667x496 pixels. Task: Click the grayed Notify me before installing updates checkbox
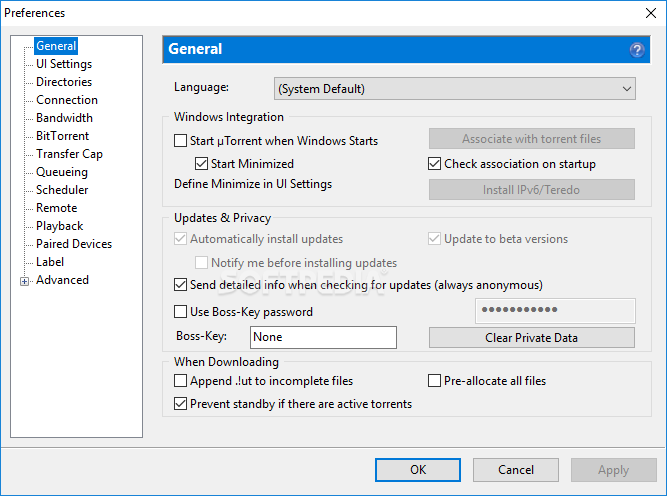click(201, 262)
